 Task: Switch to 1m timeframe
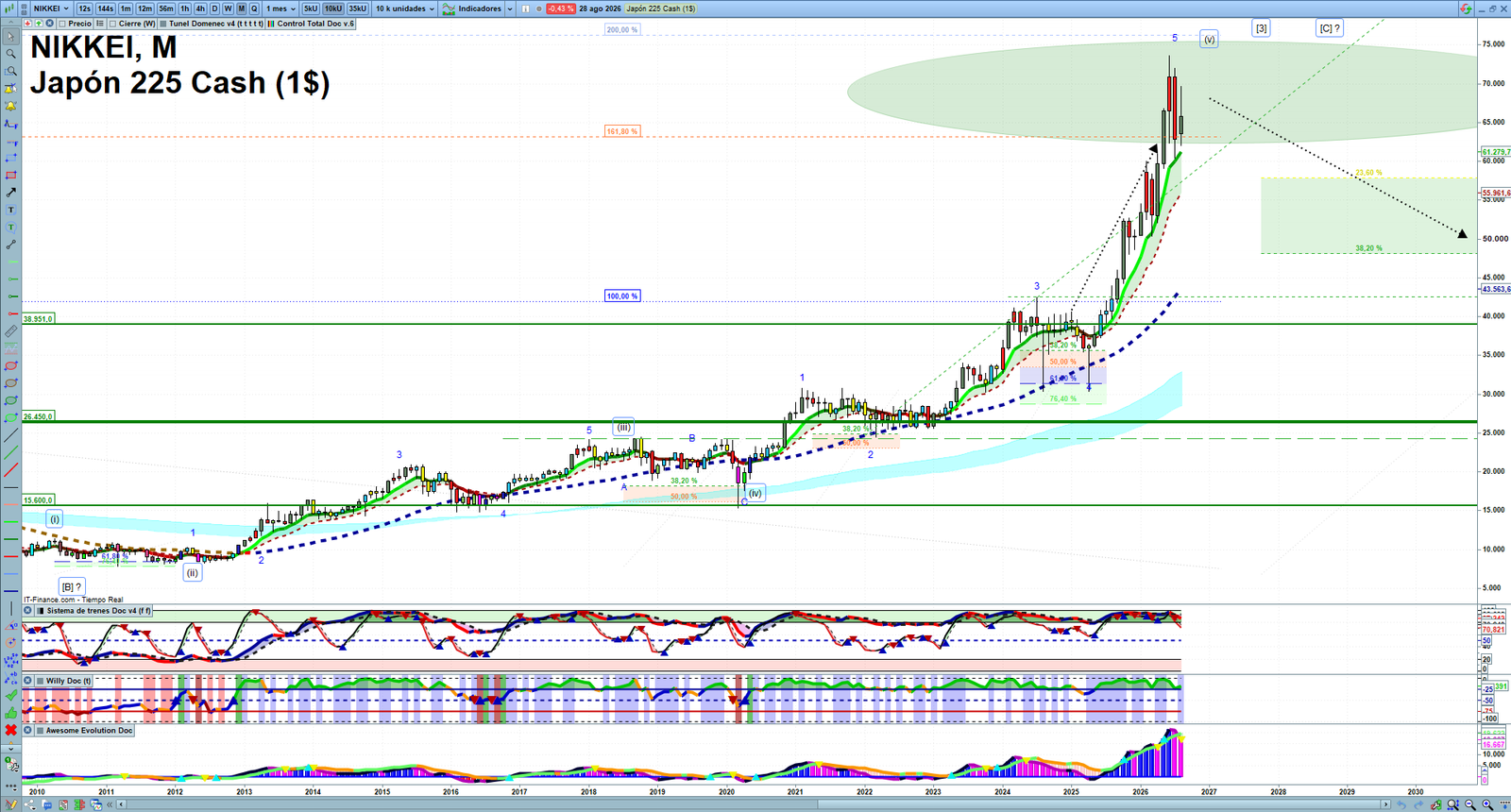tap(126, 8)
